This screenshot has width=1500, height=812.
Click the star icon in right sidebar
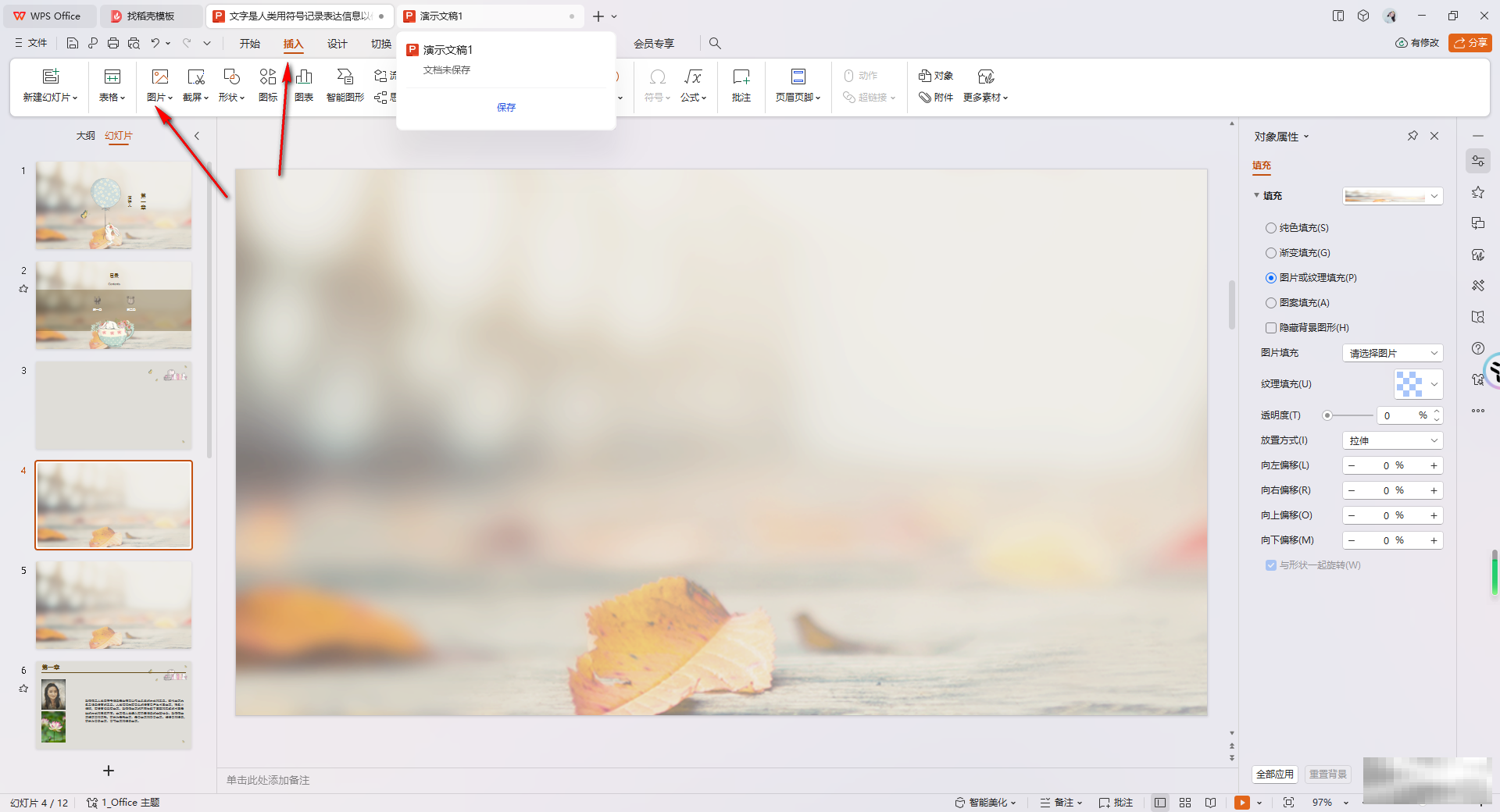(x=1478, y=192)
